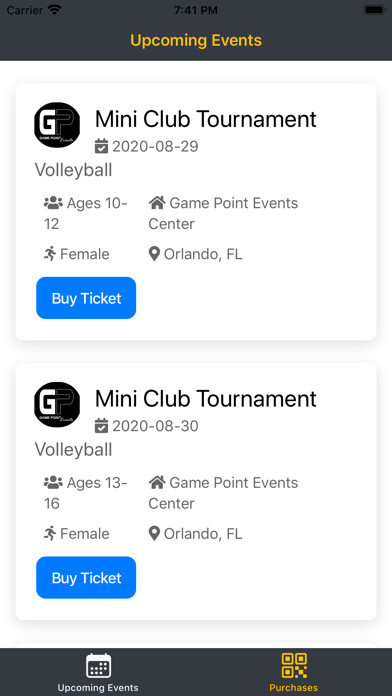Switch to the Purchases tab
Image resolution: width=392 pixels, height=696 pixels.
point(294,672)
